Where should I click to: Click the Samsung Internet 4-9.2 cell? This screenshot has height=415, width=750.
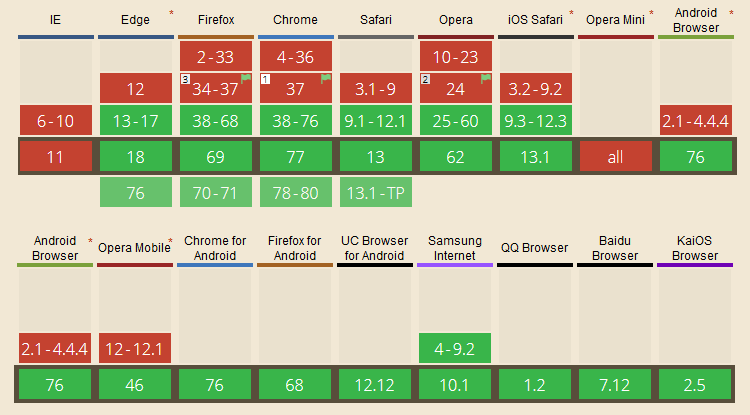(x=456, y=349)
